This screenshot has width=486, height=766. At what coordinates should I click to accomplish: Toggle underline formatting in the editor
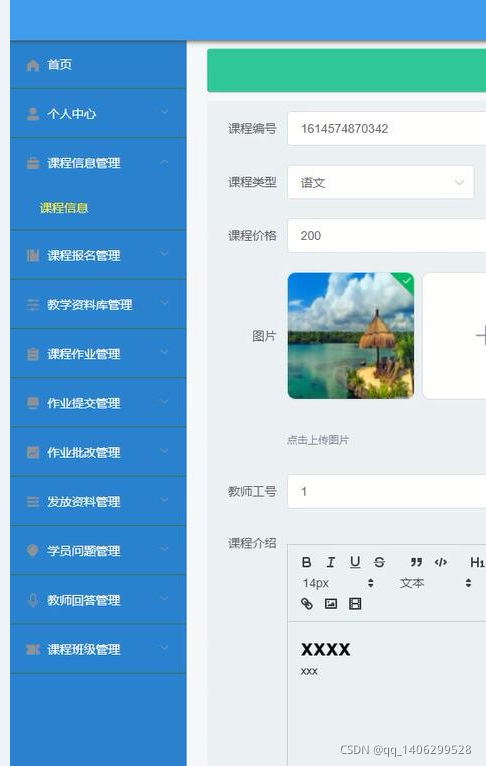pyautogui.click(x=355, y=562)
